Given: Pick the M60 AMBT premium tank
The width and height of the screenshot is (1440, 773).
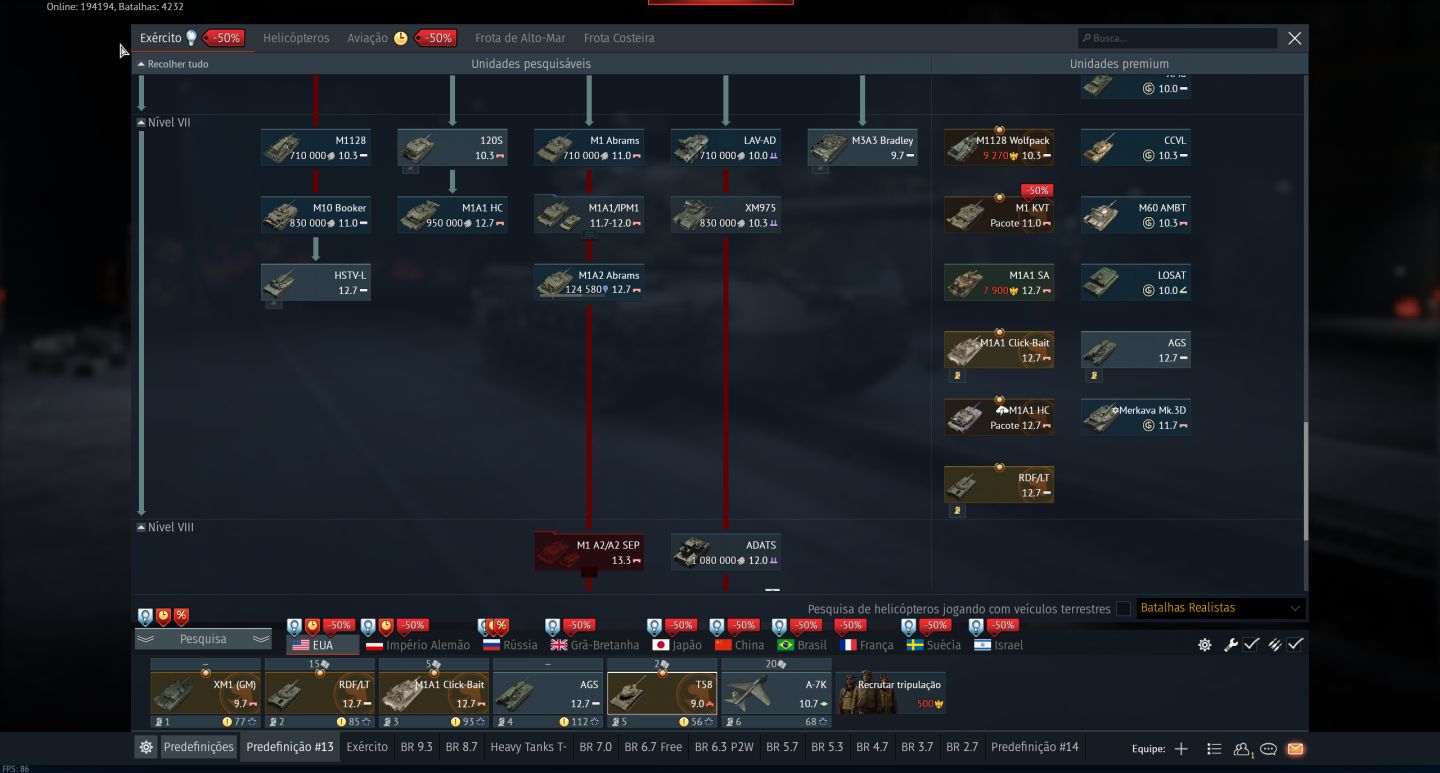Looking at the screenshot, I should click(1135, 215).
